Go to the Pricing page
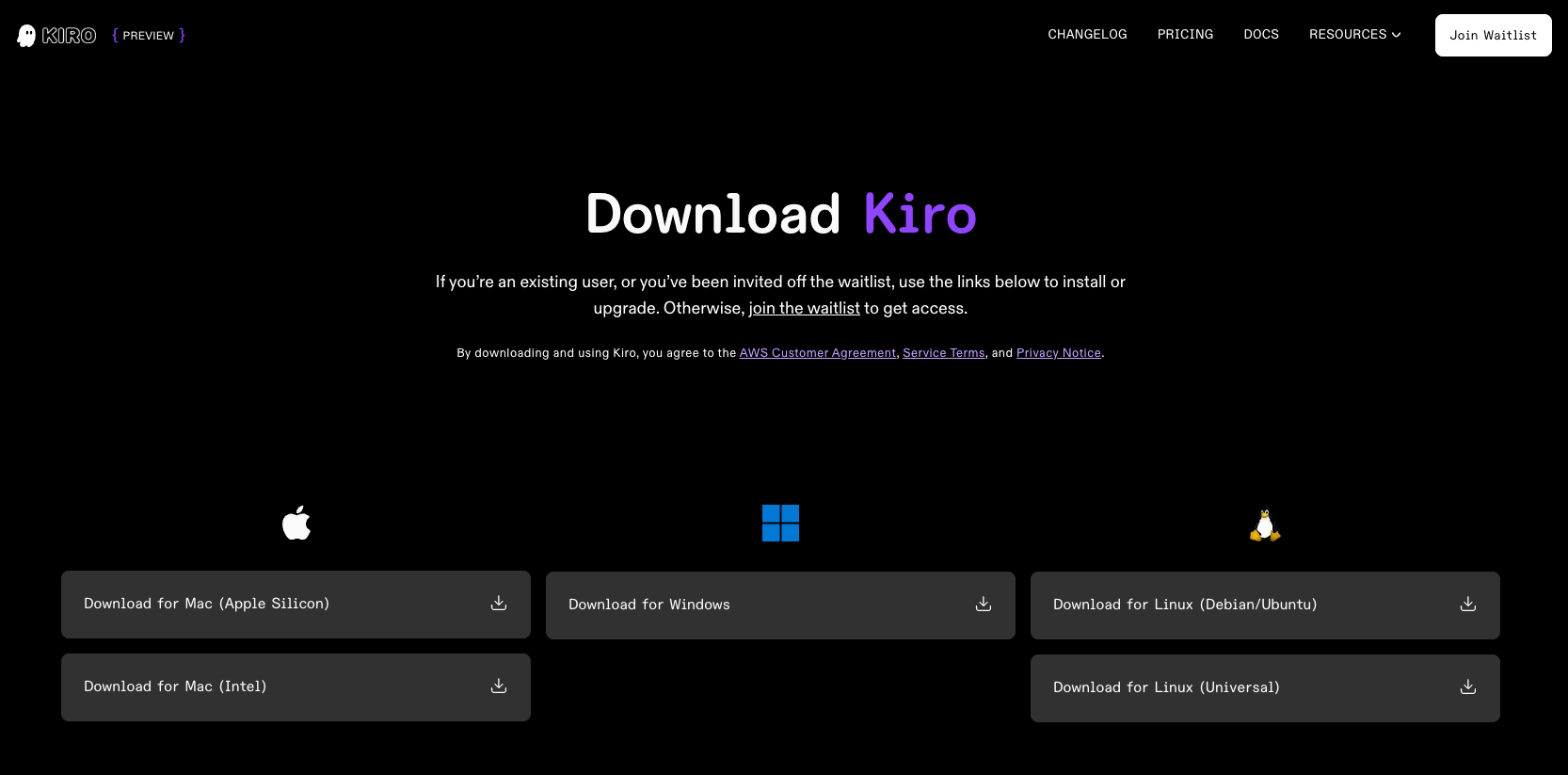This screenshot has height=775, width=1568. pyautogui.click(x=1185, y=34)
